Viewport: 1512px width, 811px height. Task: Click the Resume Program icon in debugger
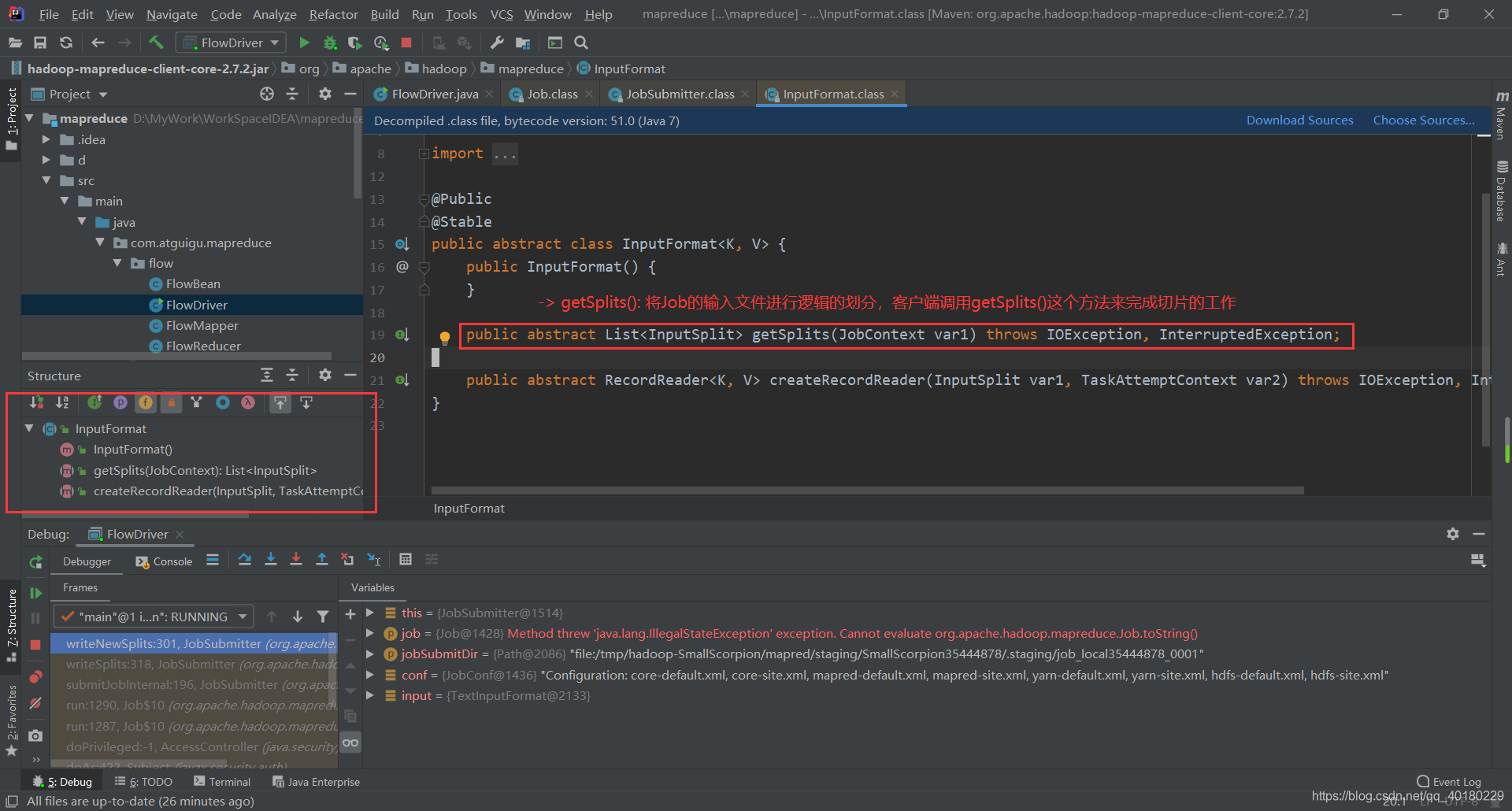click(35, 593)
